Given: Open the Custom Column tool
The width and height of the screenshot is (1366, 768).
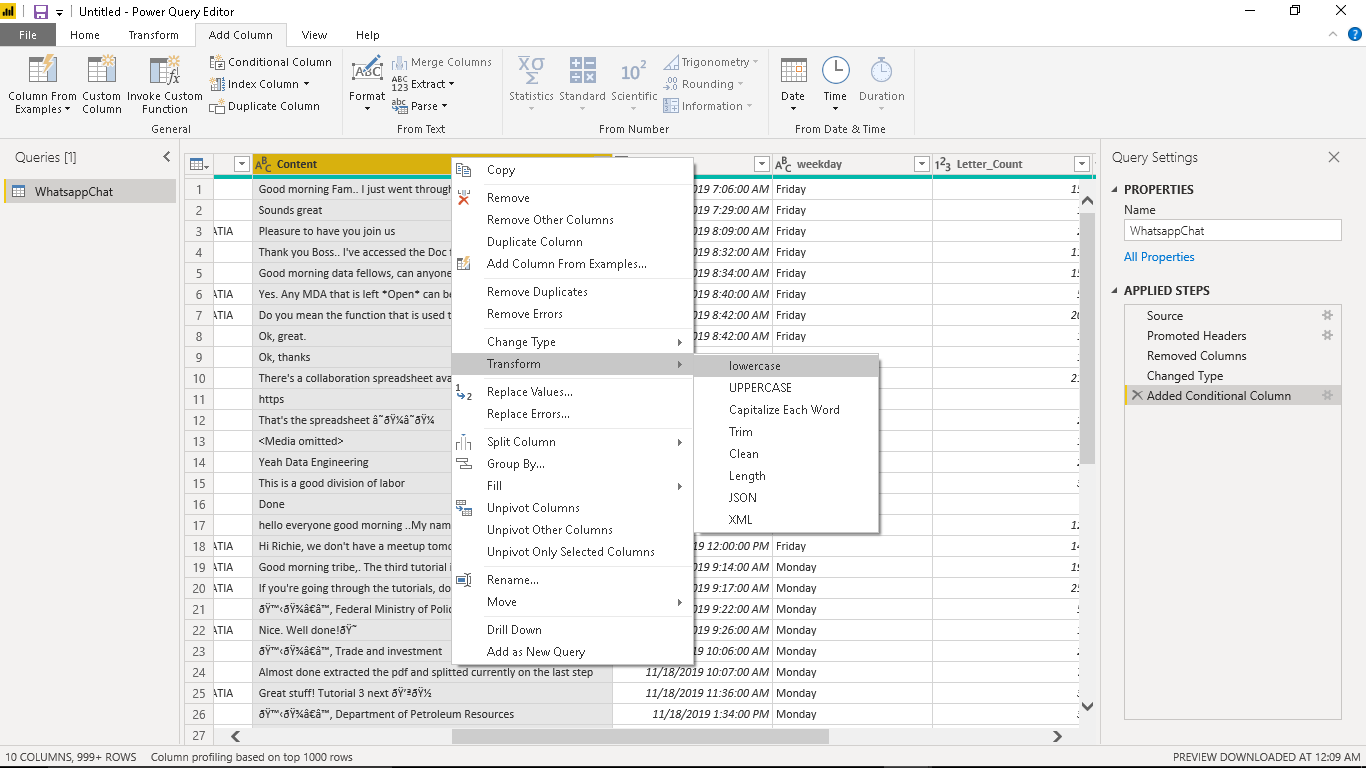Looking at the screenshot, I should click(101, 71).
